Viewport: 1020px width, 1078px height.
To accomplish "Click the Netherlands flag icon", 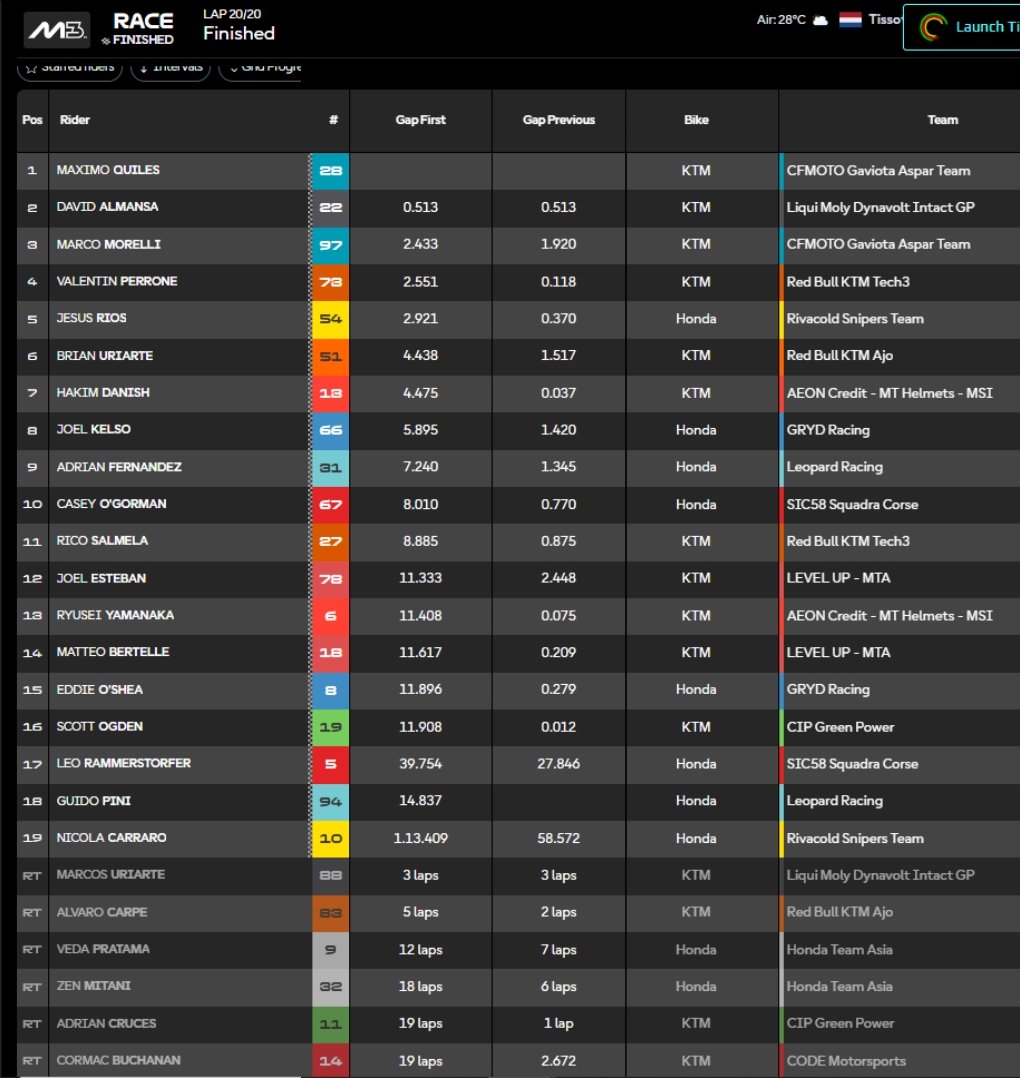I will (850, 19).
